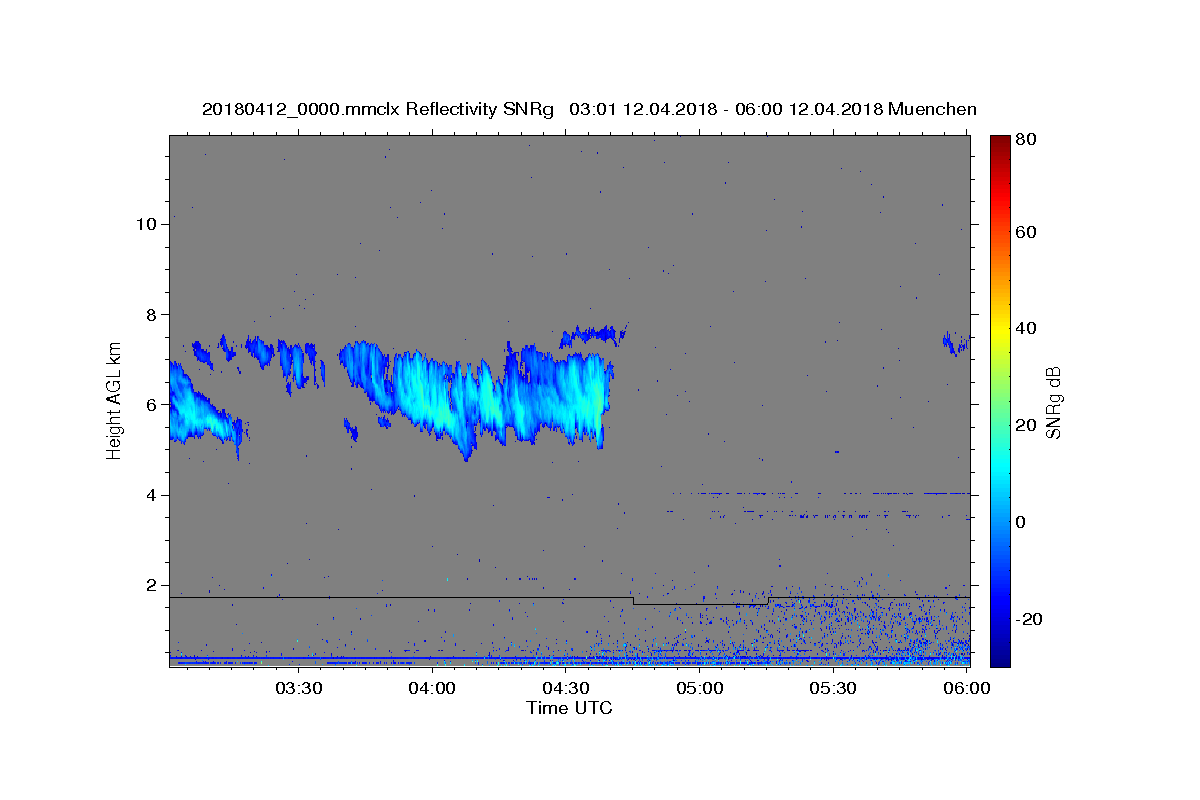This screenshot has height=800, width=1200.
Task: Click the dark blue bottom of the colorbar
Action: coord(1000,659)
